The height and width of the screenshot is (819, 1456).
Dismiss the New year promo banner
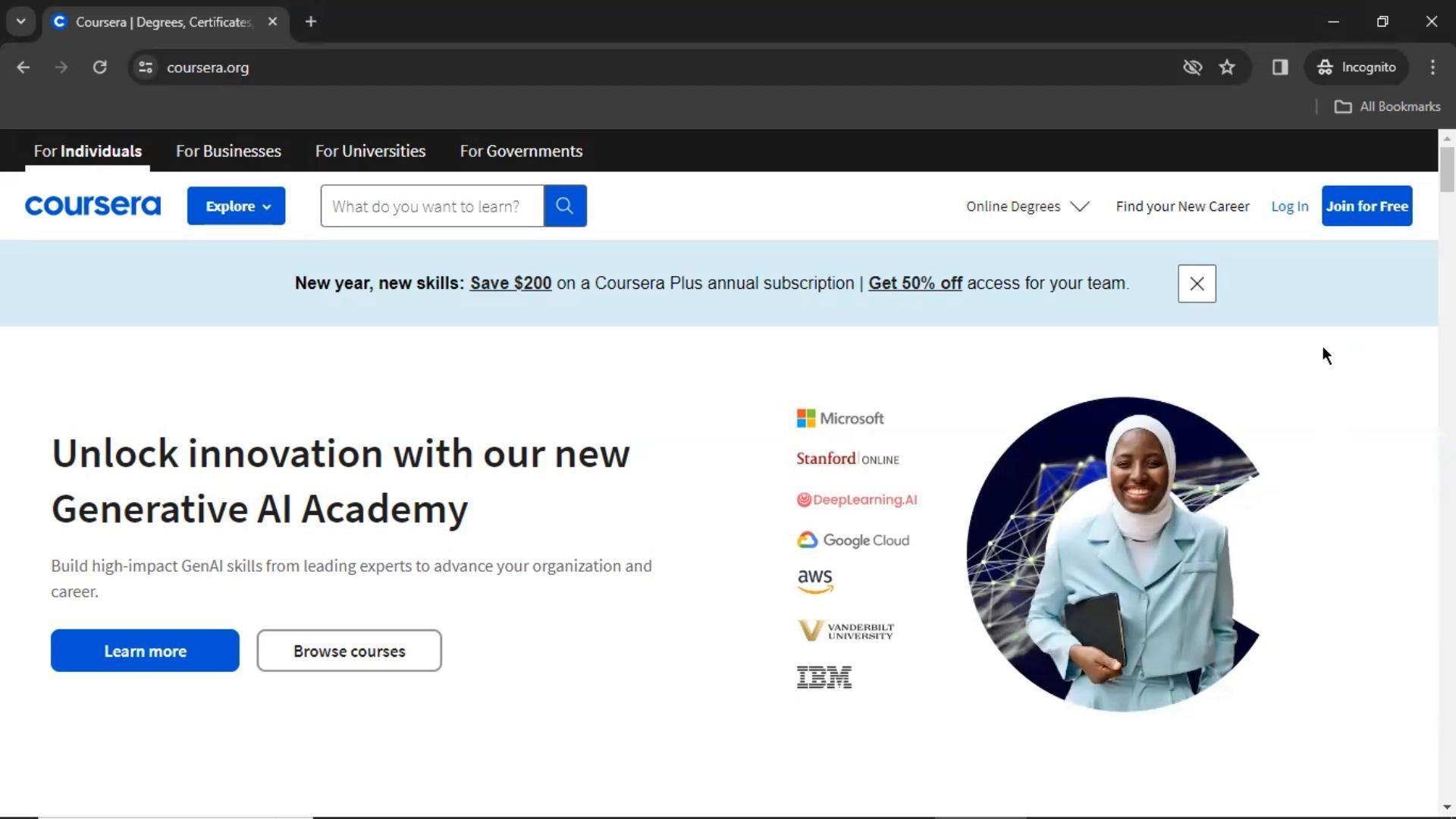click(1197, 284)
